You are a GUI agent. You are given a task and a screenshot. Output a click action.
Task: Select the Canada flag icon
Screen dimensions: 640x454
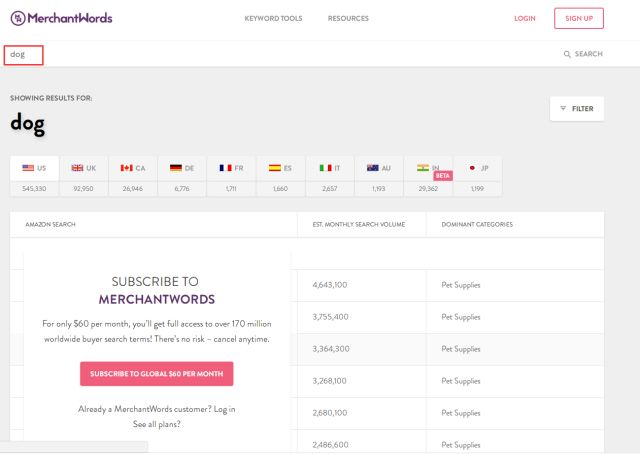pyautogui.click(x=127, y=168)
